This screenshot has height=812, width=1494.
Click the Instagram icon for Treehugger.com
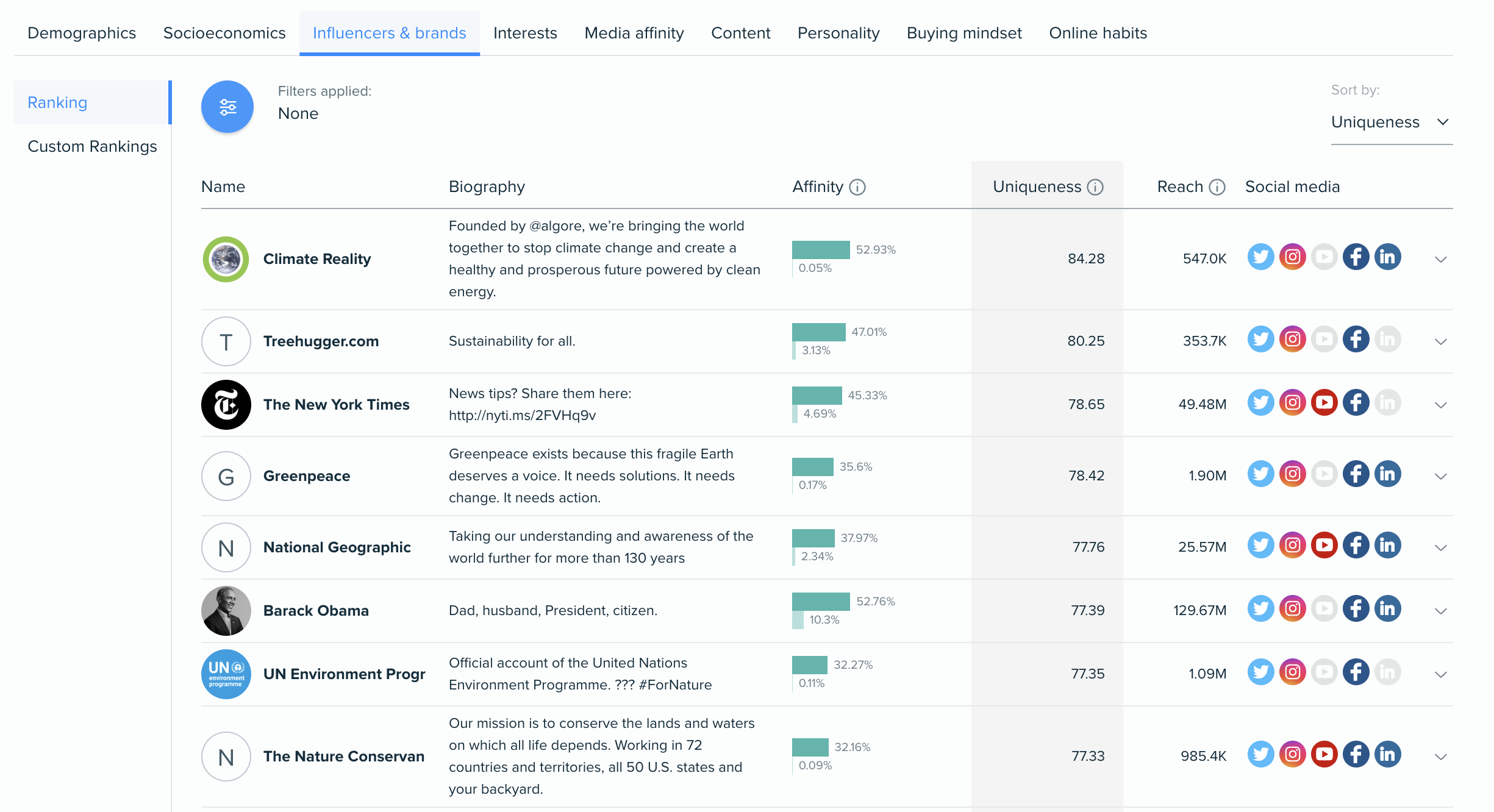[1292, 340]
